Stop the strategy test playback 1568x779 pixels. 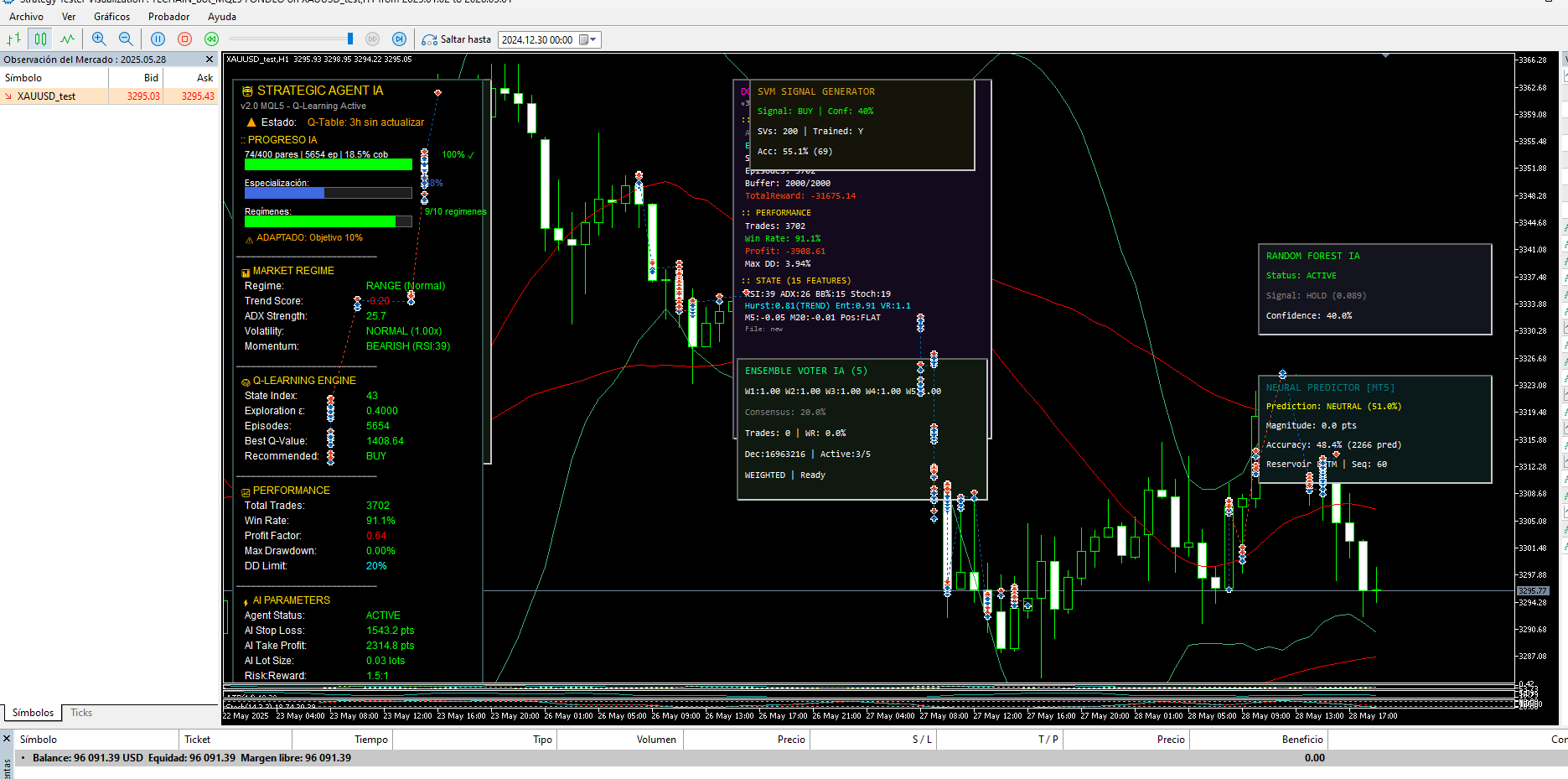pos(185,39)
